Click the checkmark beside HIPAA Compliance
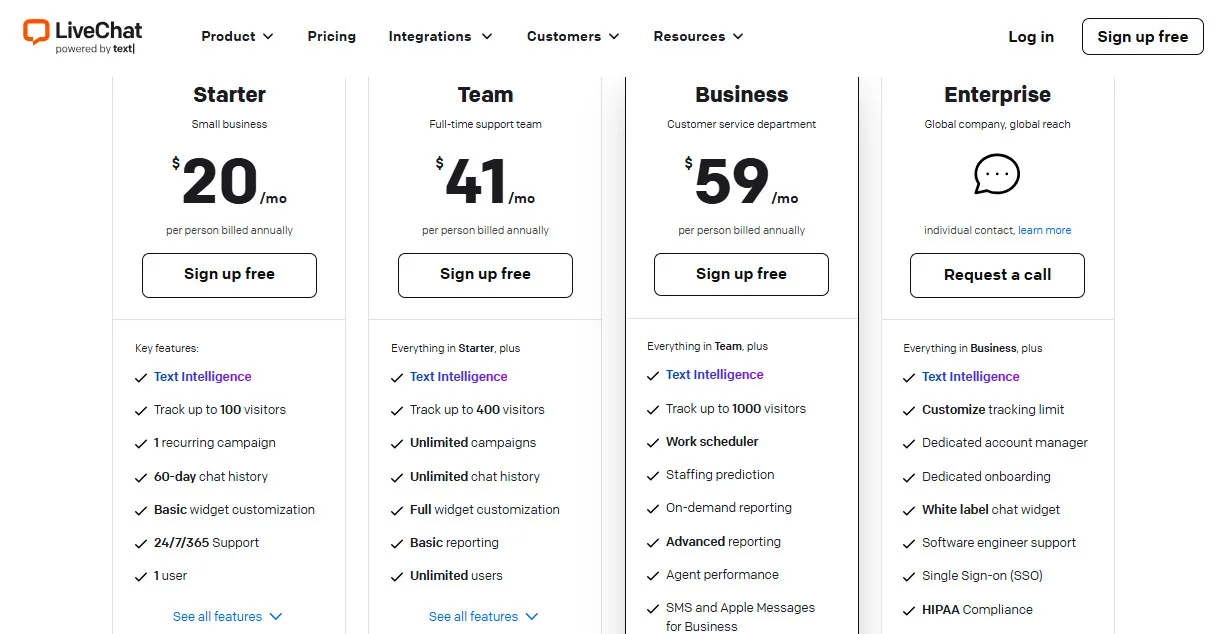 click(910, 609)
